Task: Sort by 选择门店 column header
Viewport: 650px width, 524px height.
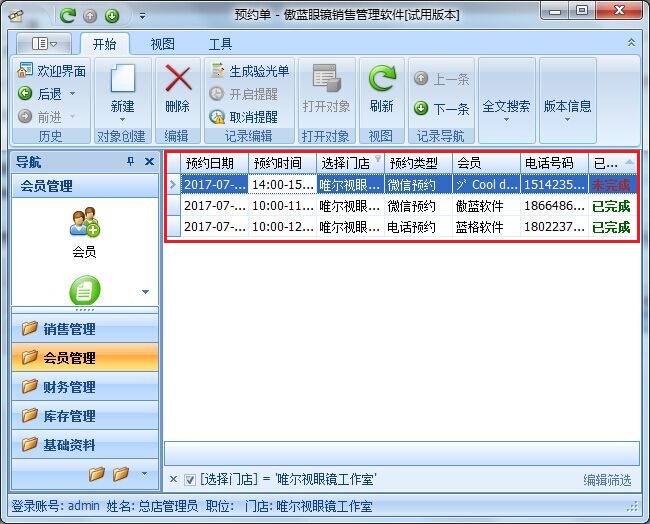Action: point(350,163)
